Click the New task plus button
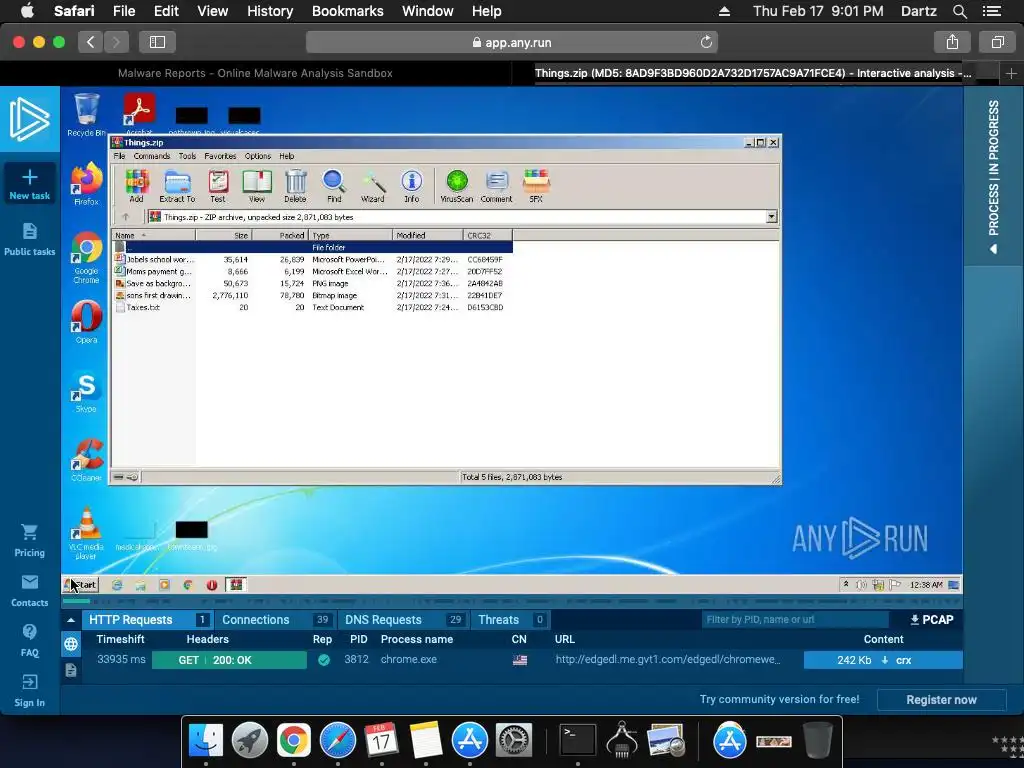This screenshot has height=768, width=1024. pyautogui.click(x=29, y=184)
